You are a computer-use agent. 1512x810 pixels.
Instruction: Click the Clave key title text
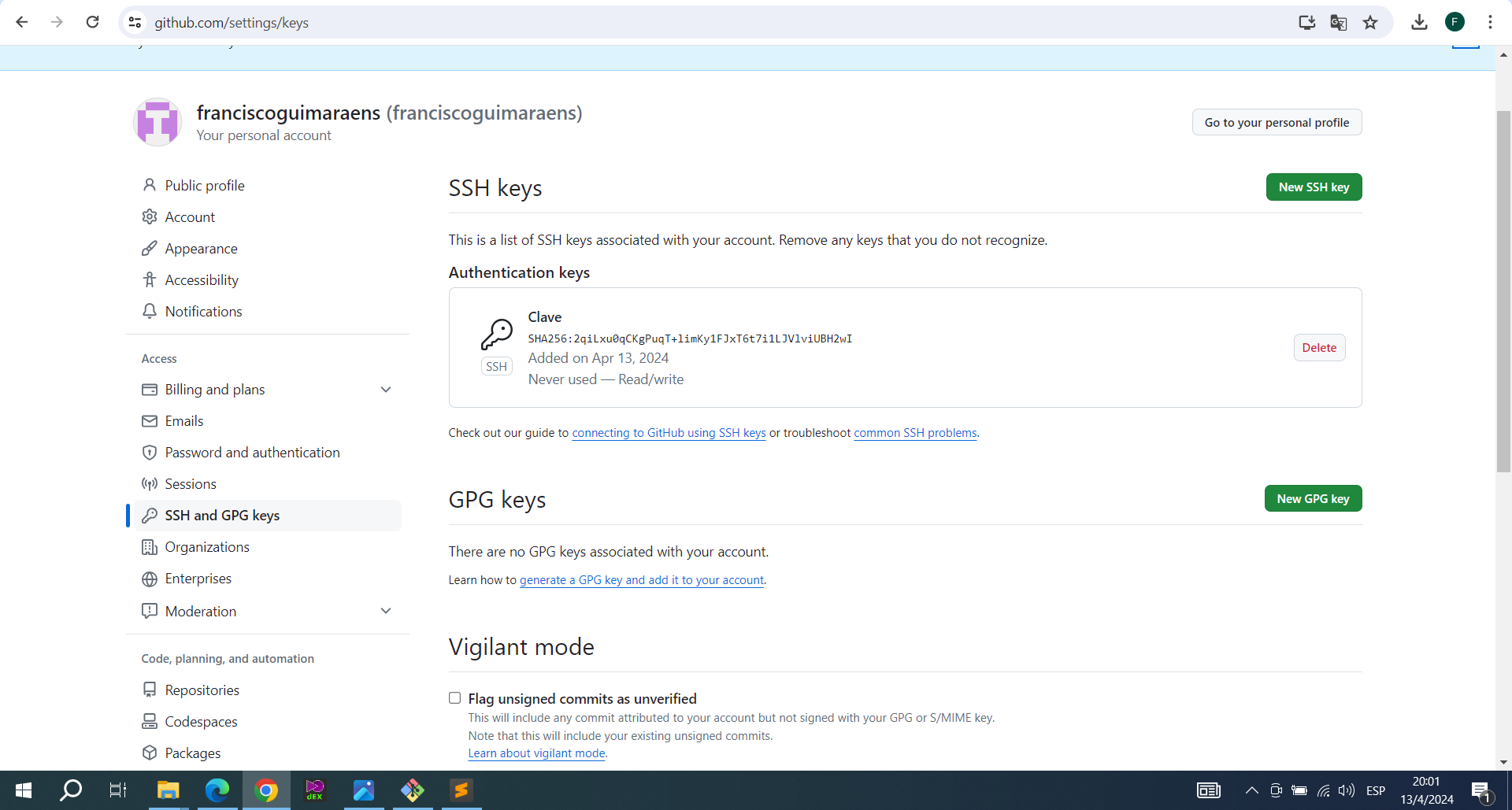click(x=545, y=317)
